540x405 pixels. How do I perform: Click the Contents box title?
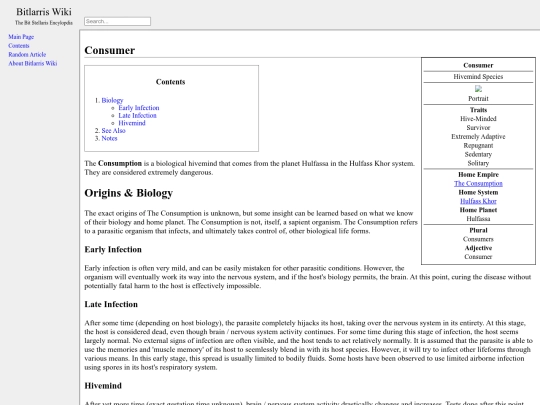coord(170,82)
